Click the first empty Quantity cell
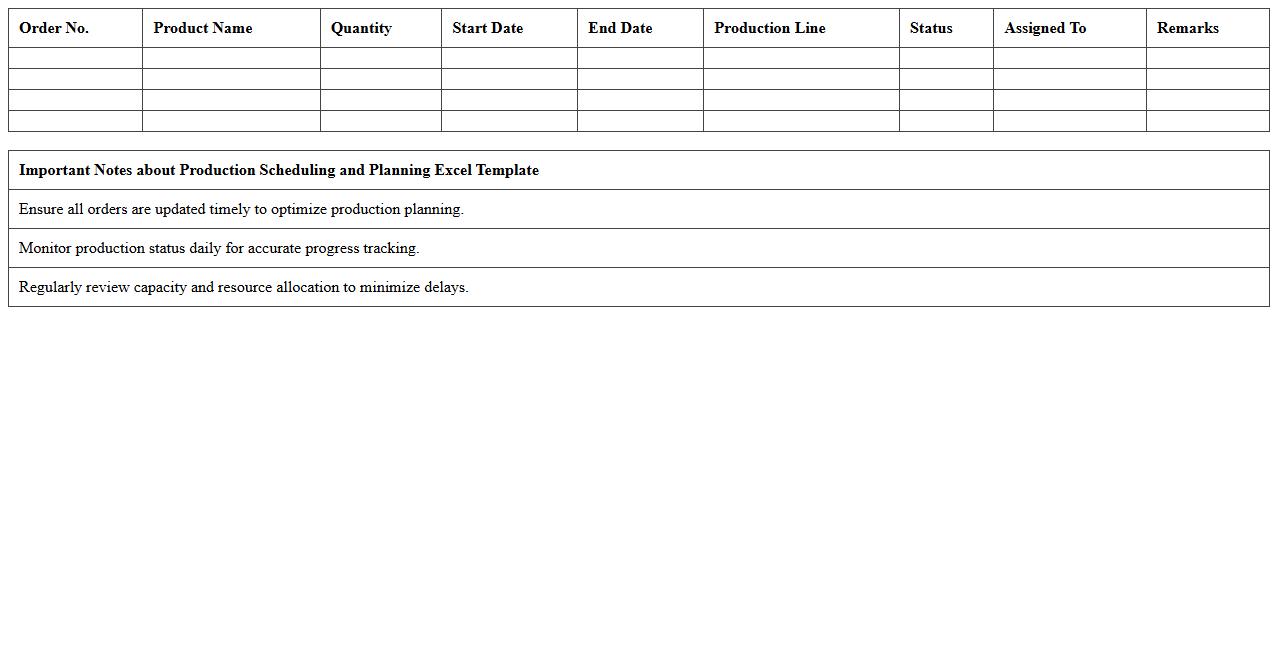1278x650 pixels. pyautogui.click(x=380, y=57)
